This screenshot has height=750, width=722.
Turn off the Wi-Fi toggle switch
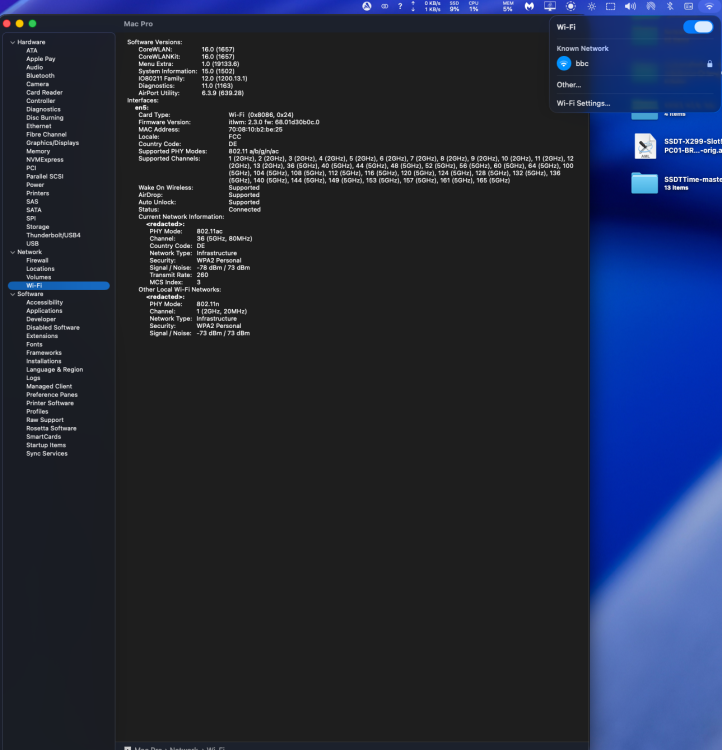[698, 27]
